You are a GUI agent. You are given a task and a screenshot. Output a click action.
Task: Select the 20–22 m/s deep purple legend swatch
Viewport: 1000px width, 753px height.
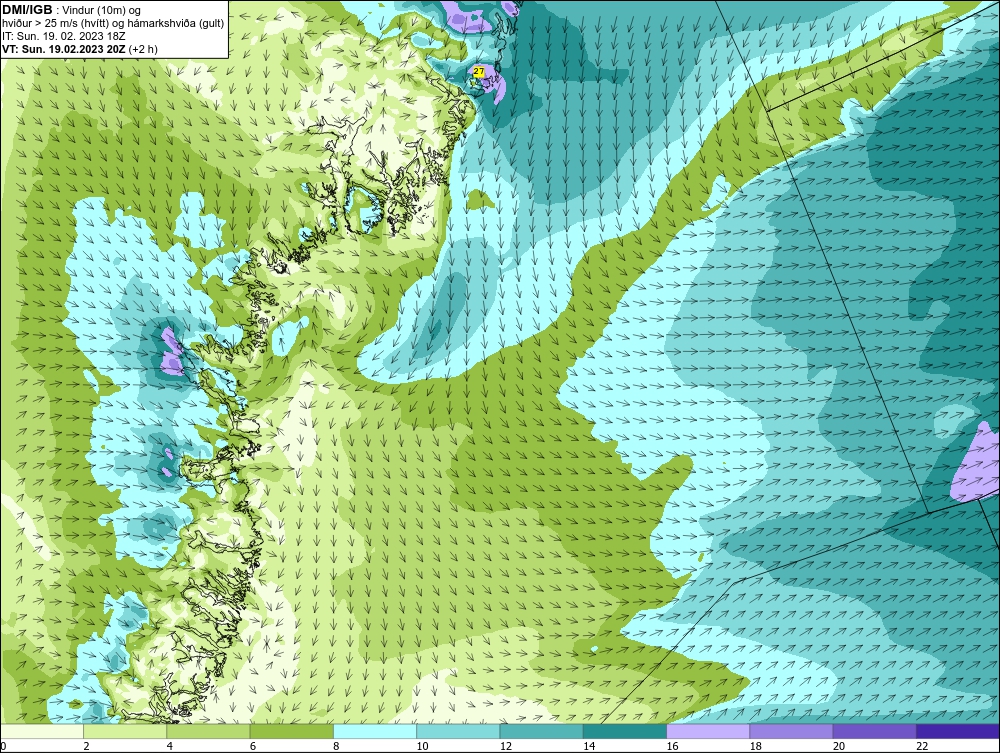(x=875, y=731)
